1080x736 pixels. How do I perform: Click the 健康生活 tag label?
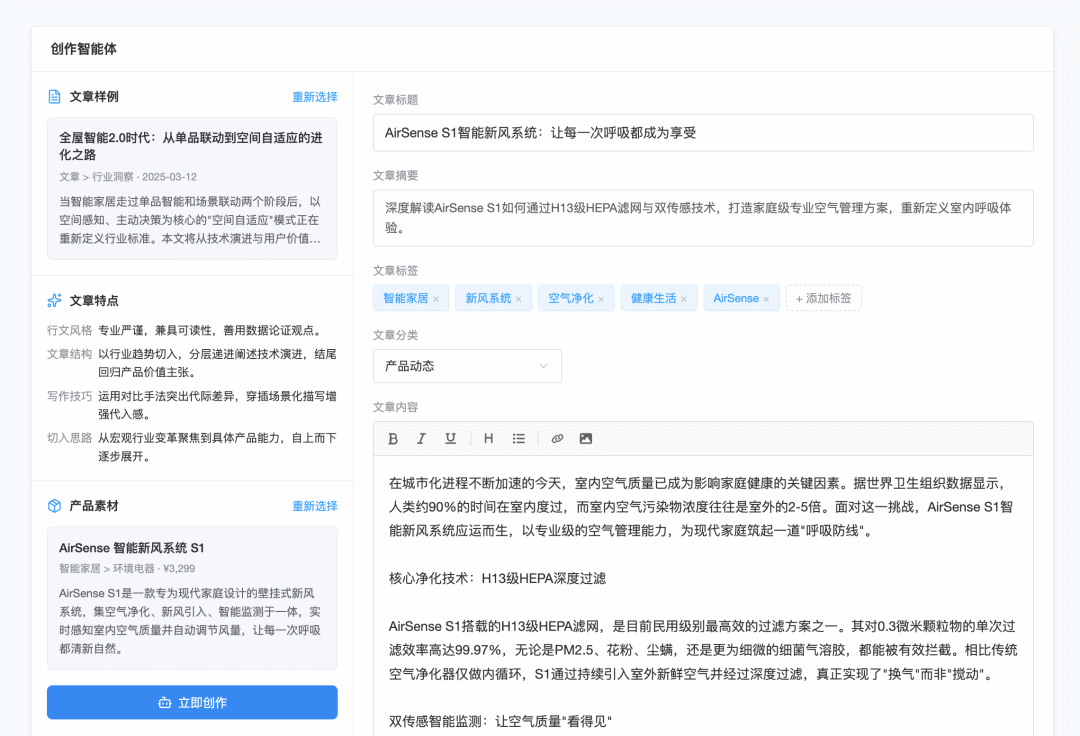coord(654,298)
